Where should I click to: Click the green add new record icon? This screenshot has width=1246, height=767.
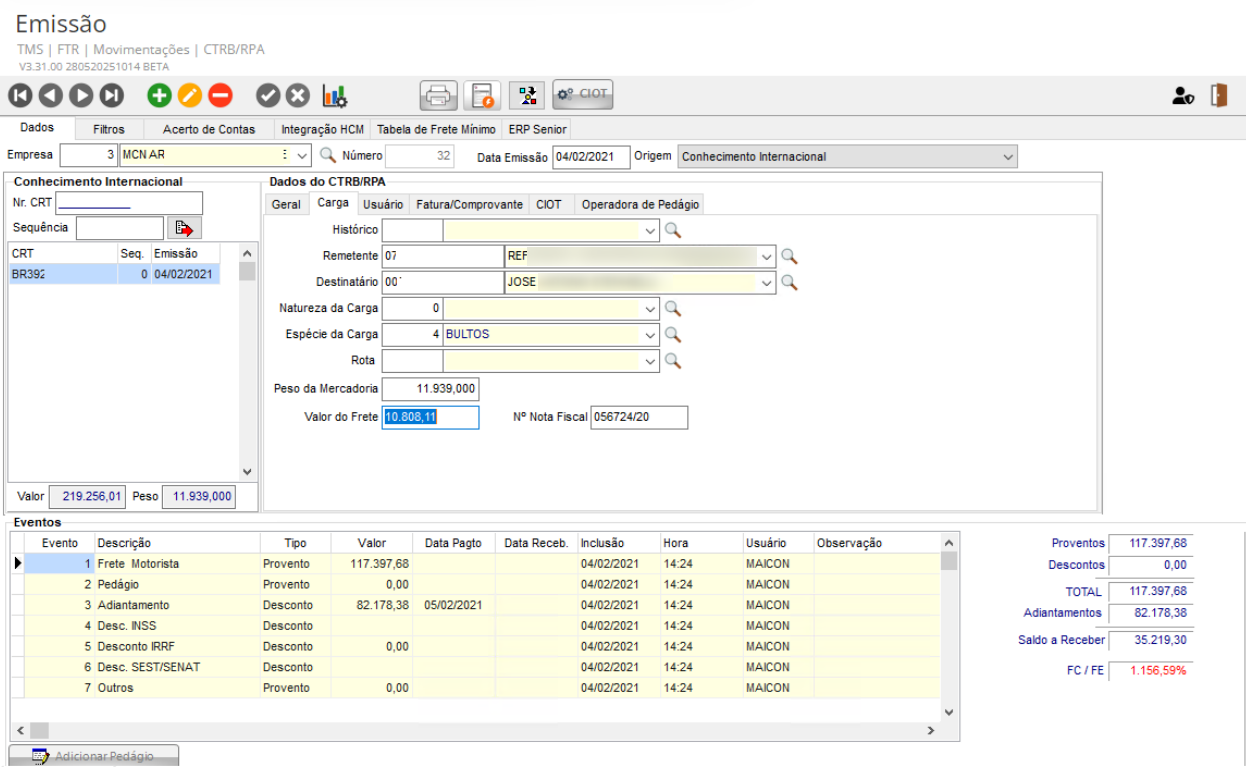pyautogui.click(x=159, y=96)
